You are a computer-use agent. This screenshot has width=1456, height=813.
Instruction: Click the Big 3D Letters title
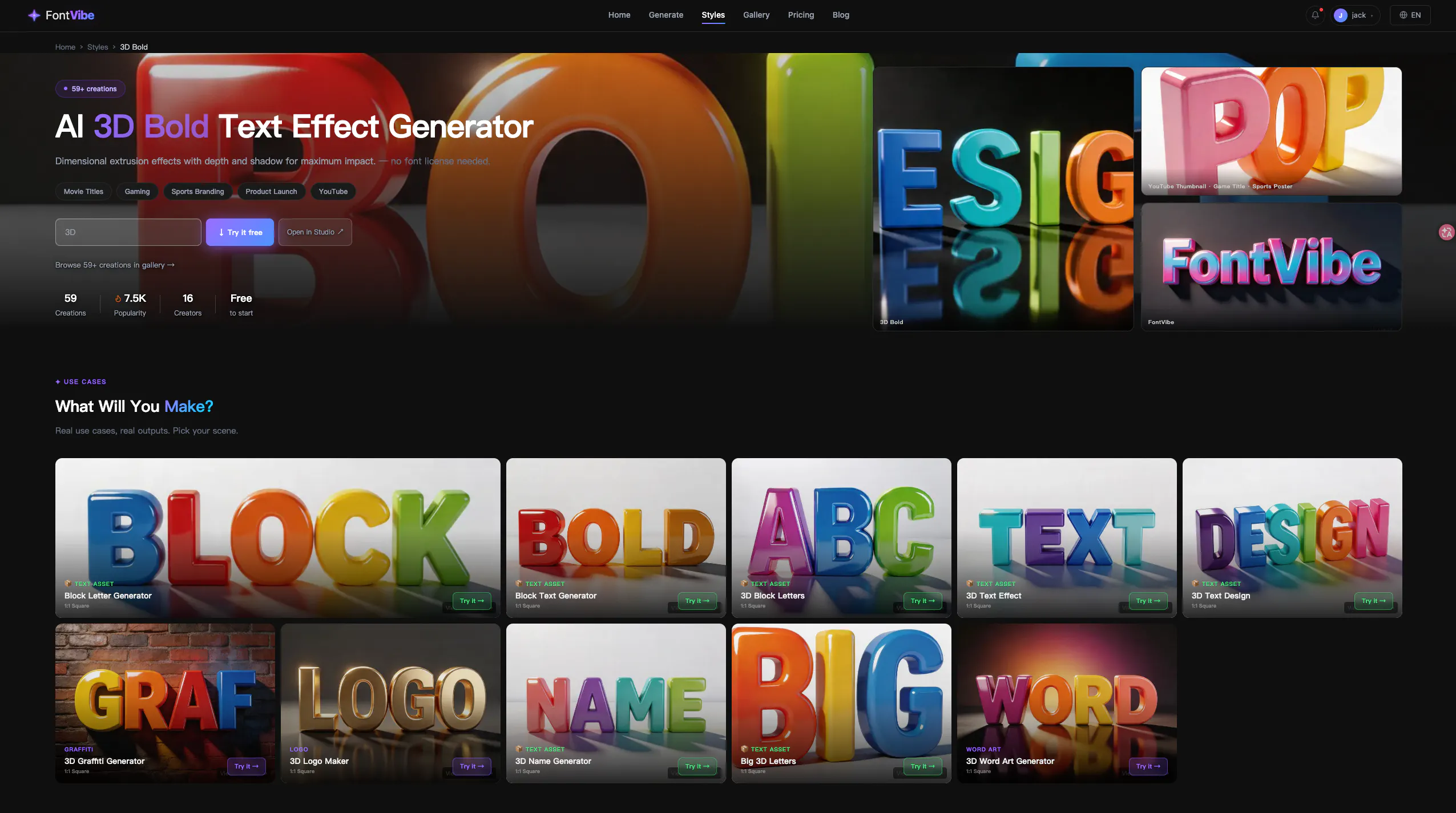pyautogui.click(x=768, y=761)
